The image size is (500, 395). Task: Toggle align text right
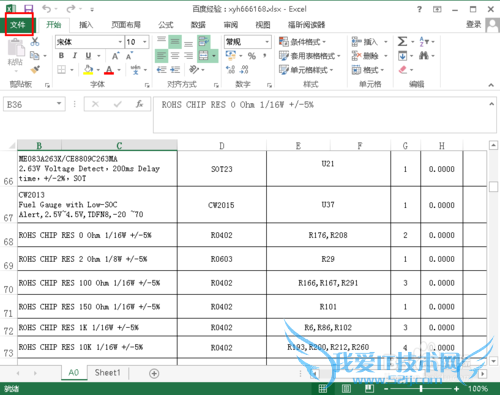click(188, 56)
